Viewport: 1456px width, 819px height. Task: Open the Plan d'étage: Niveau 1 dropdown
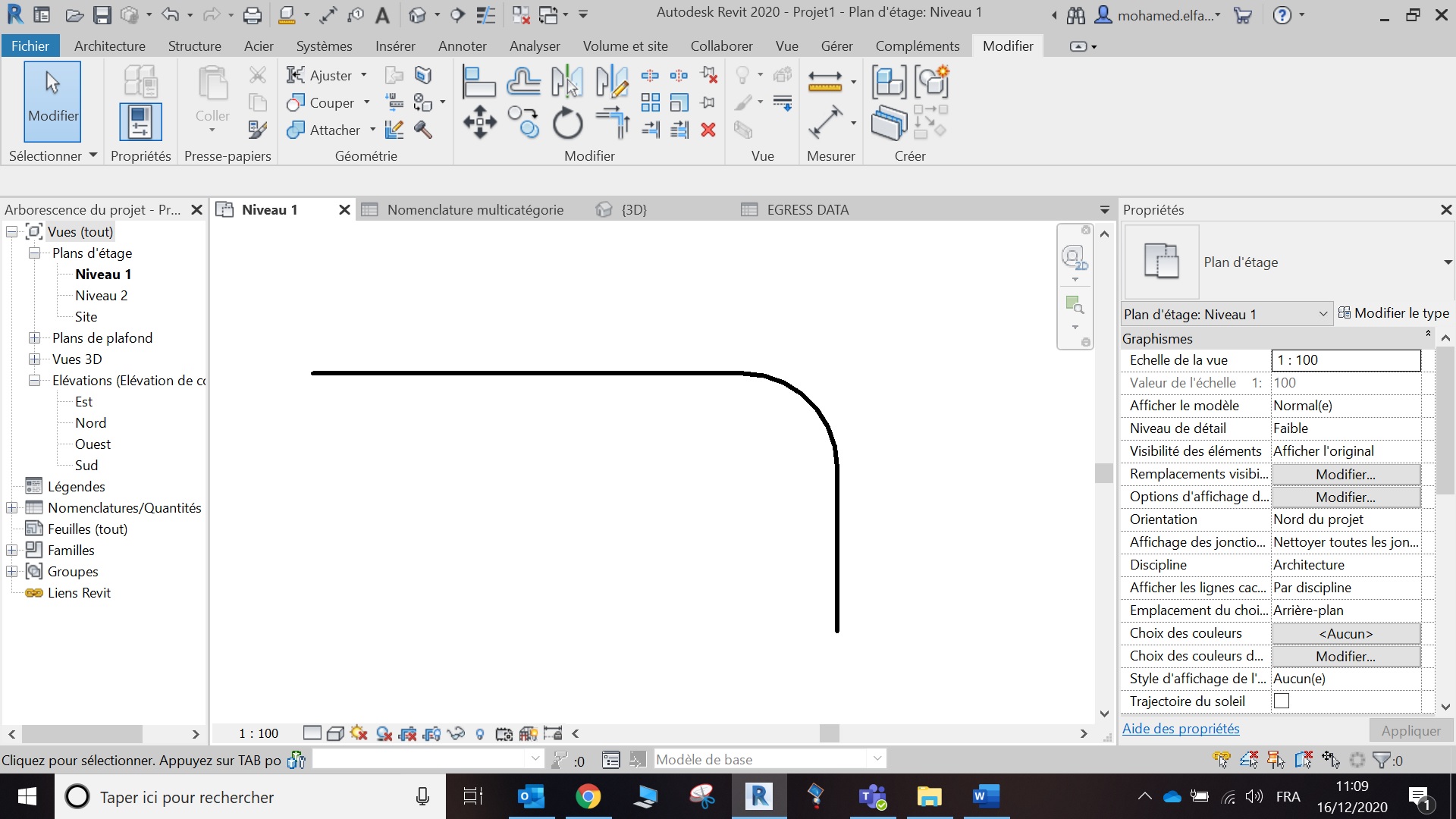(x=1323, y=314)
